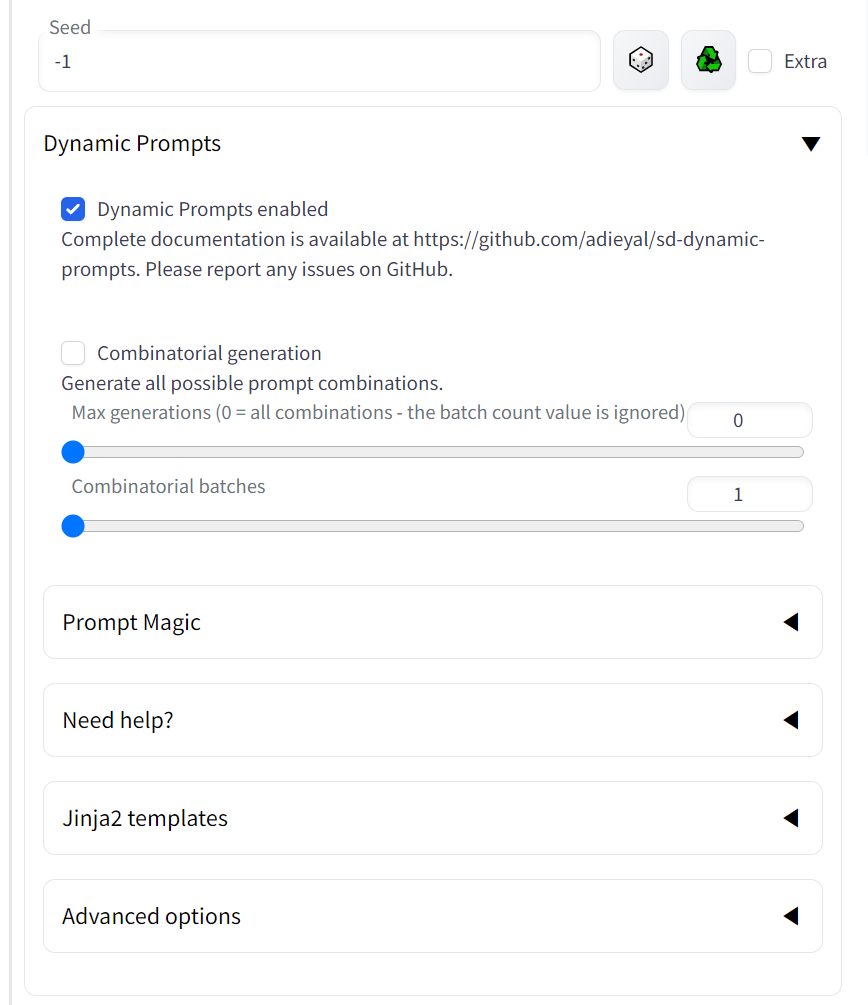The width and height of the screenshot is (868, 1005).
Task: Expand the Advanced options section
Action: [433, 916]
